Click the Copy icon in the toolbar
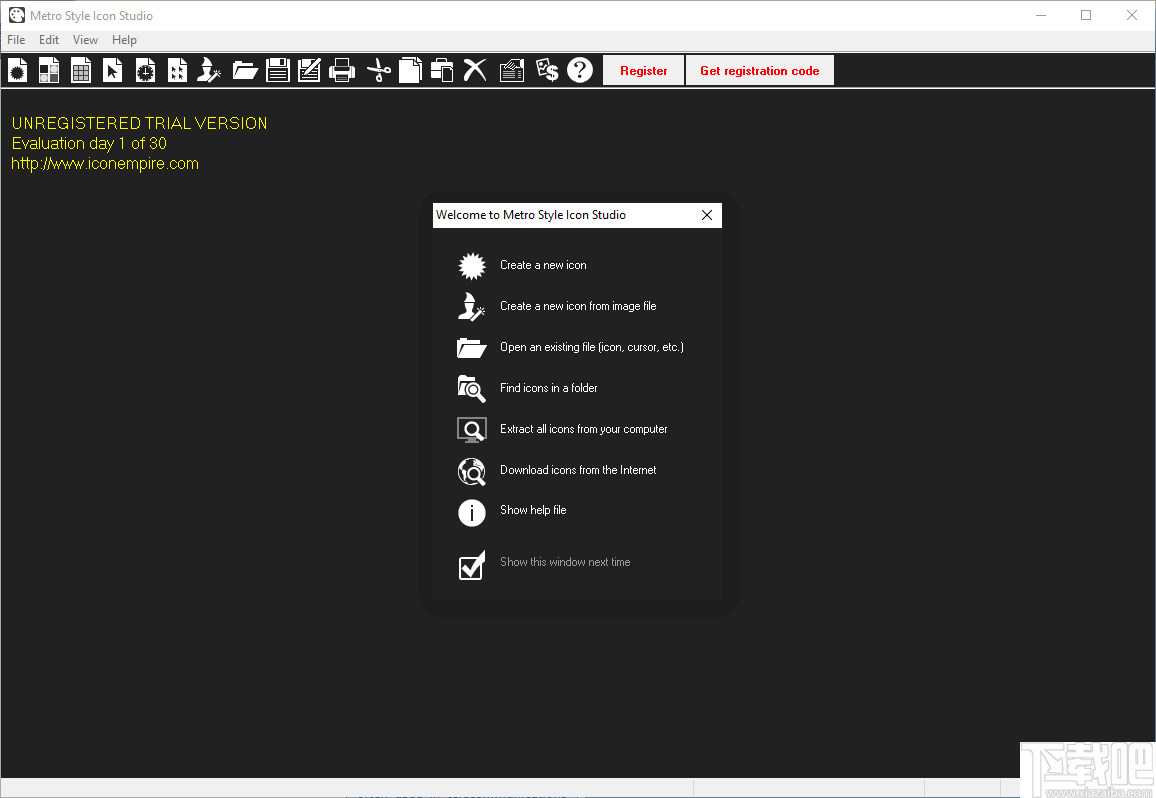 click(x=411, y=70)
